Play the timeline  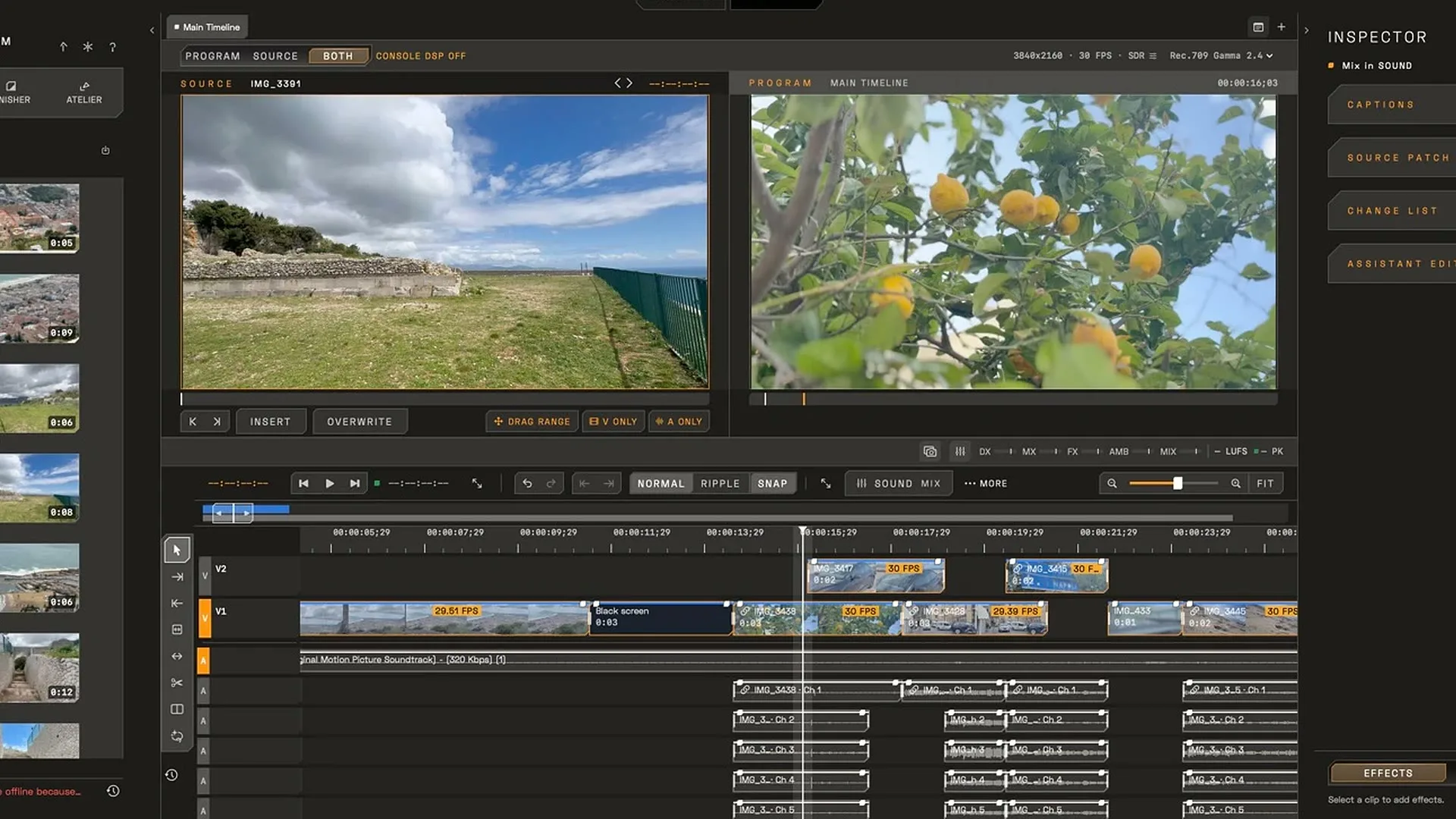coord(329,483)
